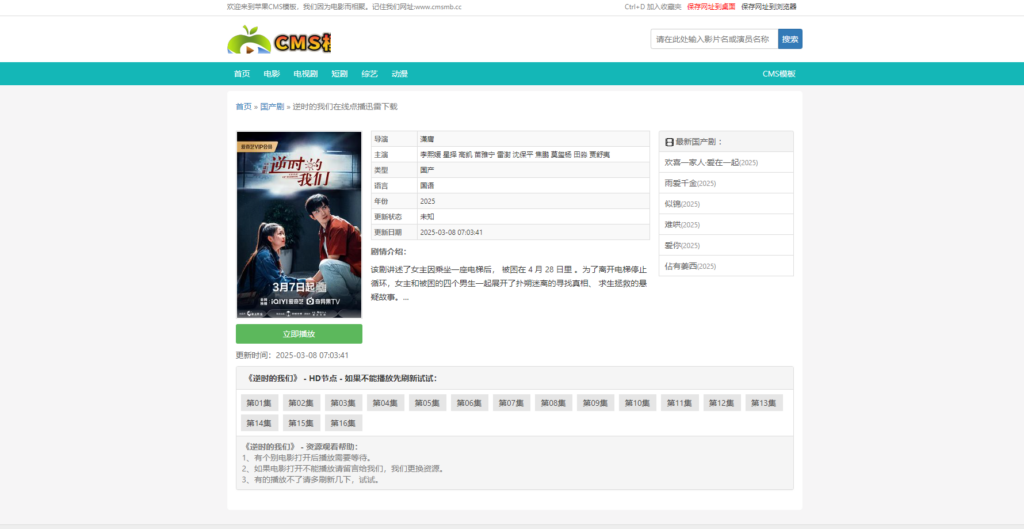This screenshot has height=529, width=1024.
Task: Click the blue 搜索 search button
Action: (790, 39)
